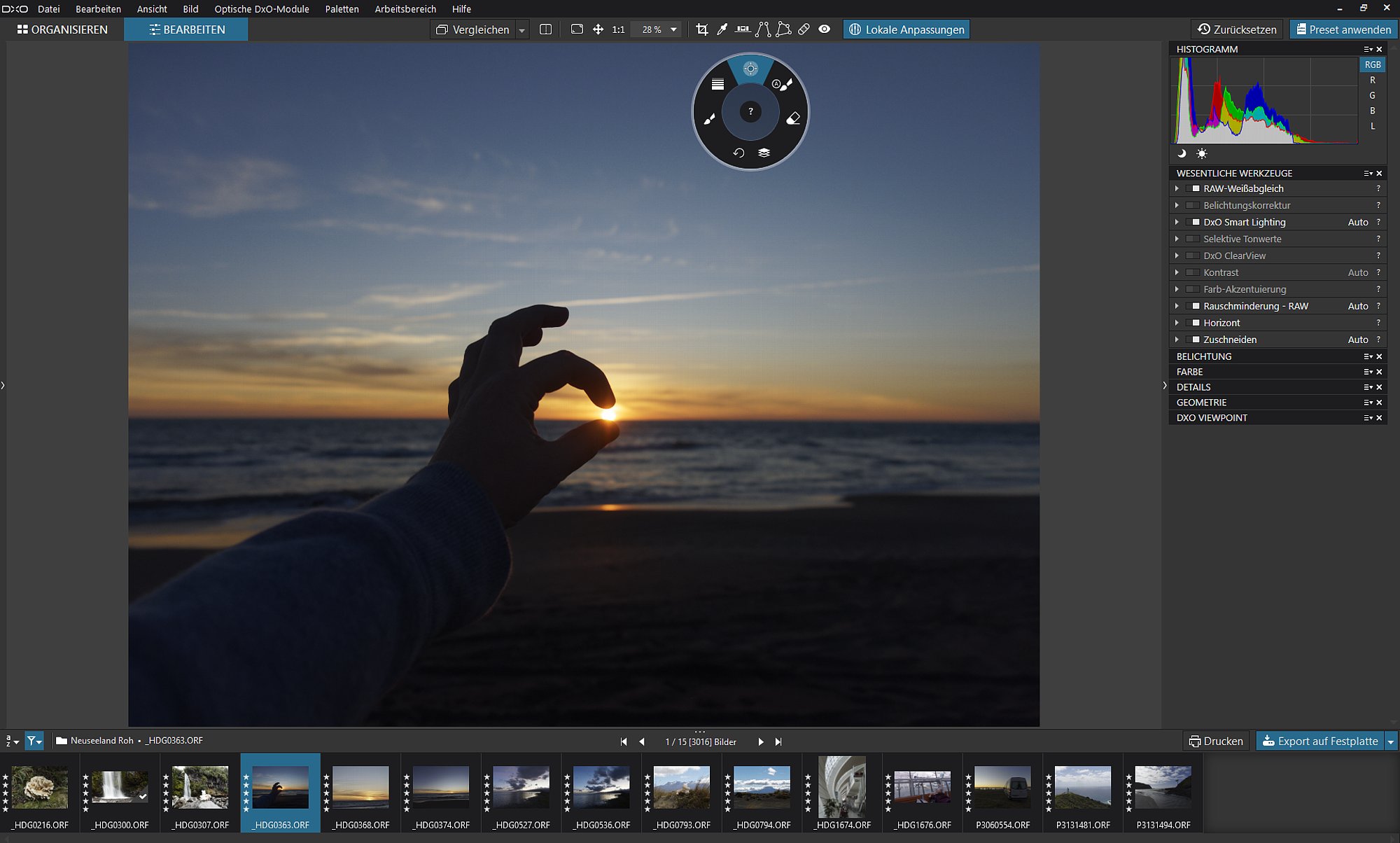This screenshot has width=1400, height=843.
Task: Toggle Rauschminderung - RAW switch
Action: pyautogui.click(x=1193, y=306)
